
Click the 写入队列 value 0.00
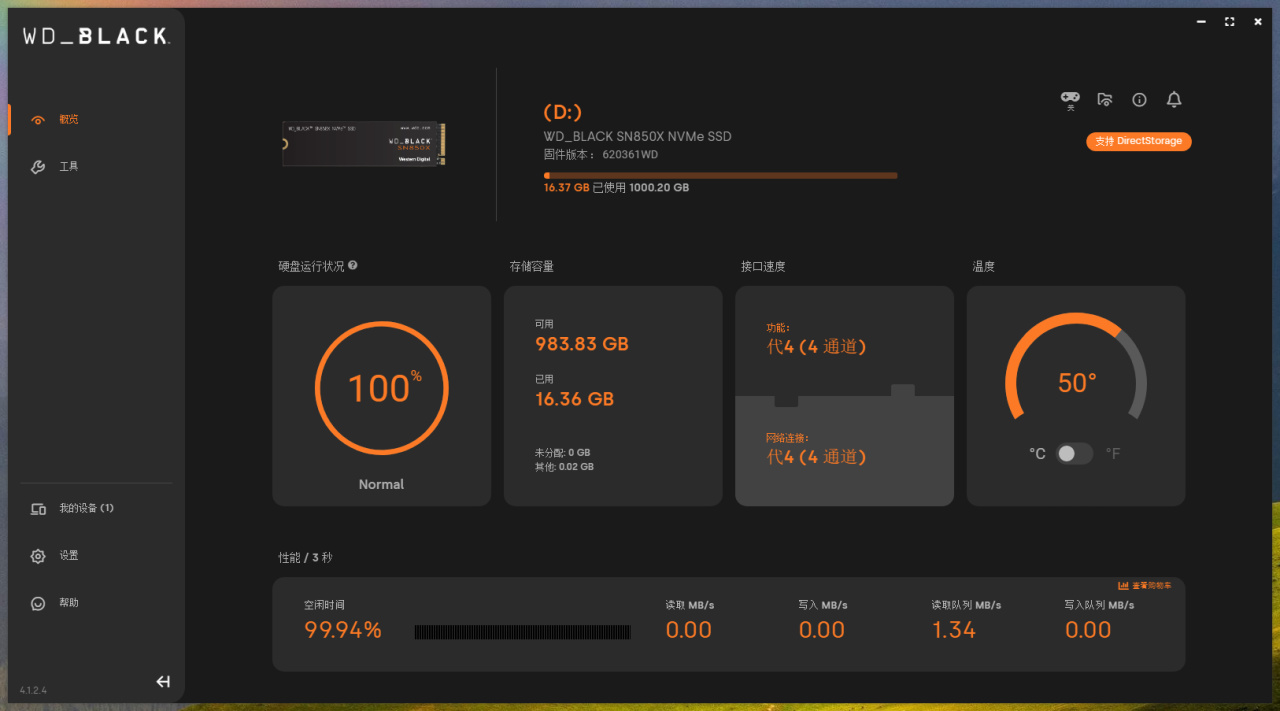1088,630
